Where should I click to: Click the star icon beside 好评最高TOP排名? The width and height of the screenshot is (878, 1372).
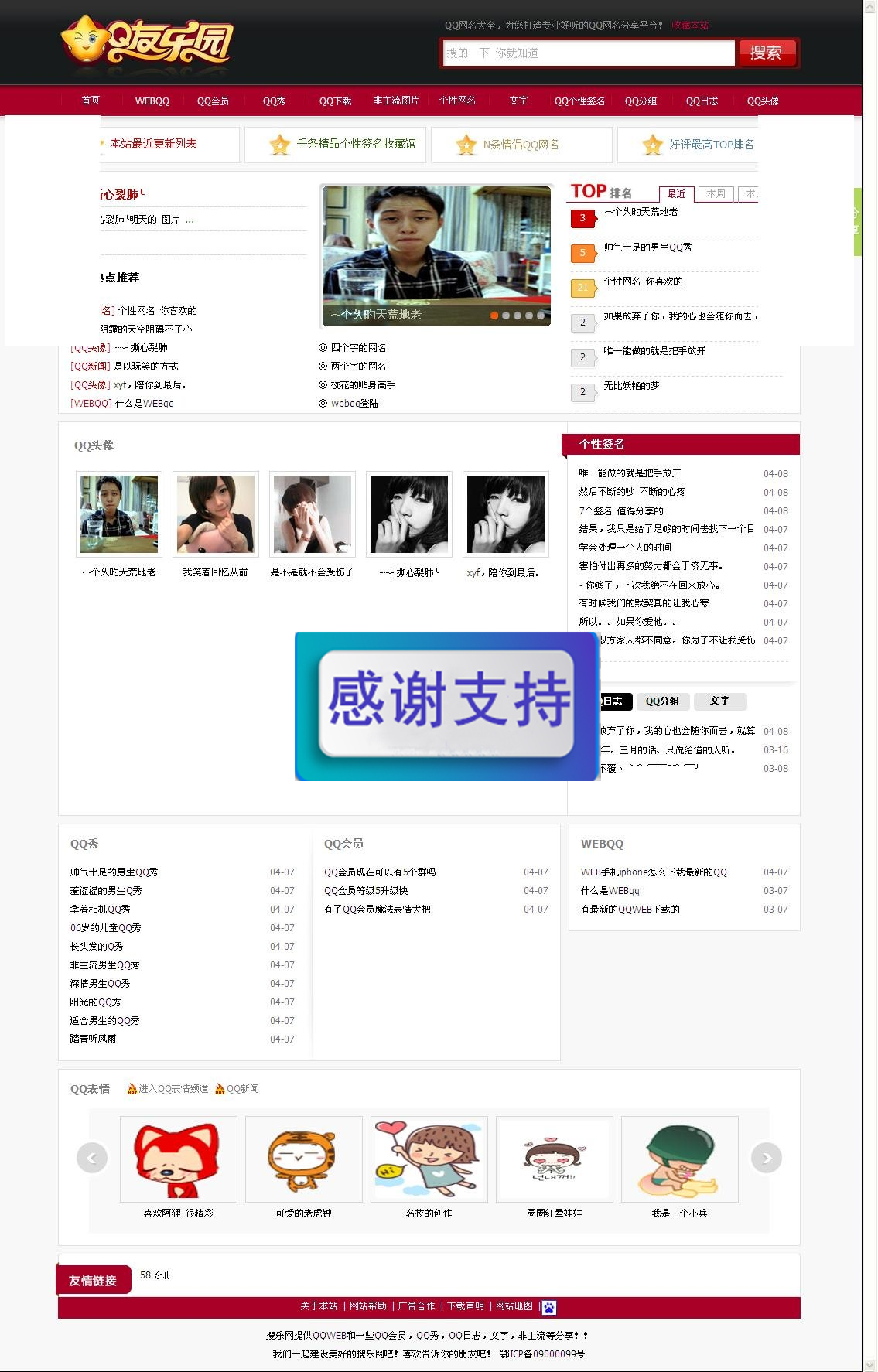pyautogui.click(x=653, y=145)
